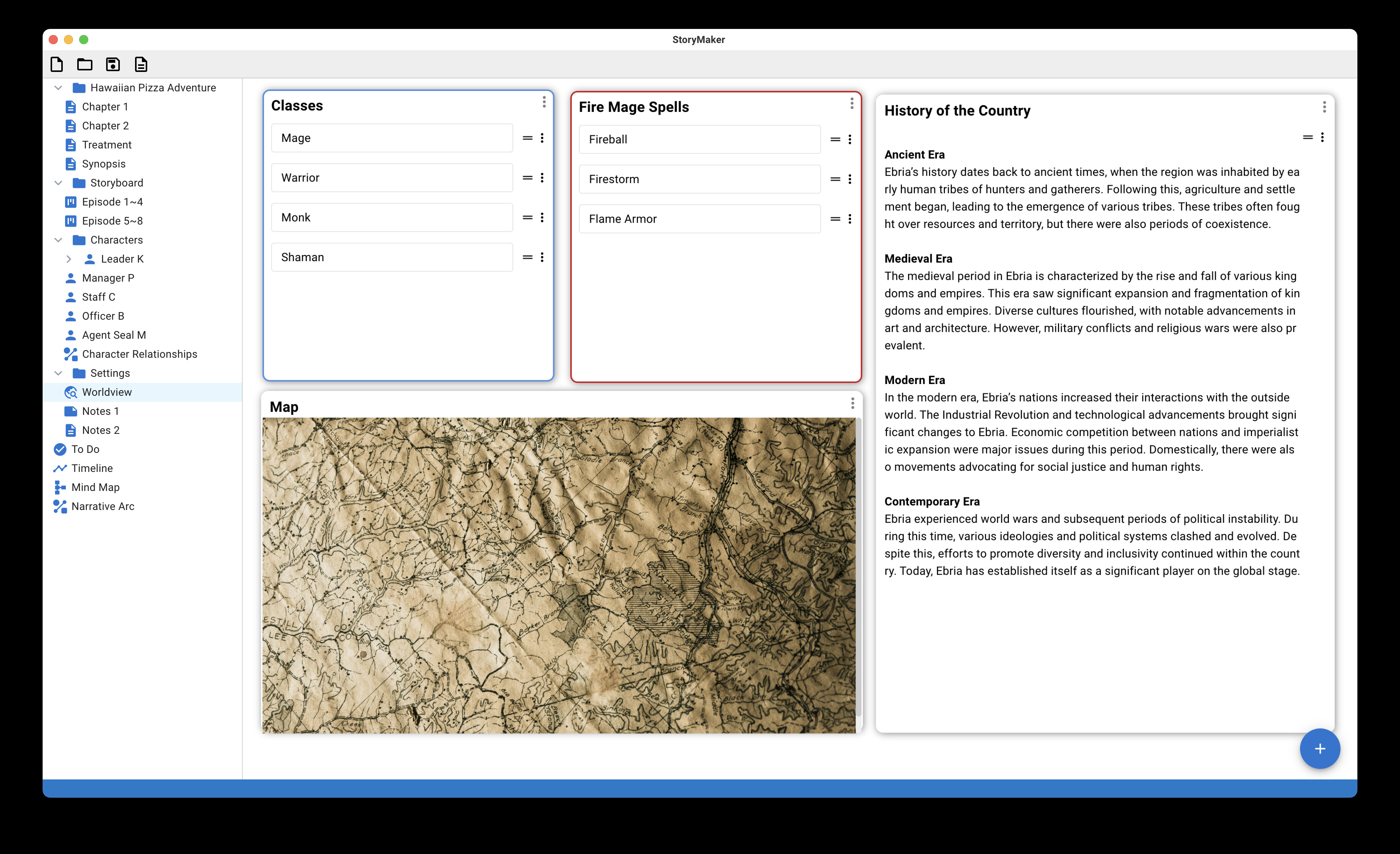Expand the Leader K entry

click(x=69, y=258)
